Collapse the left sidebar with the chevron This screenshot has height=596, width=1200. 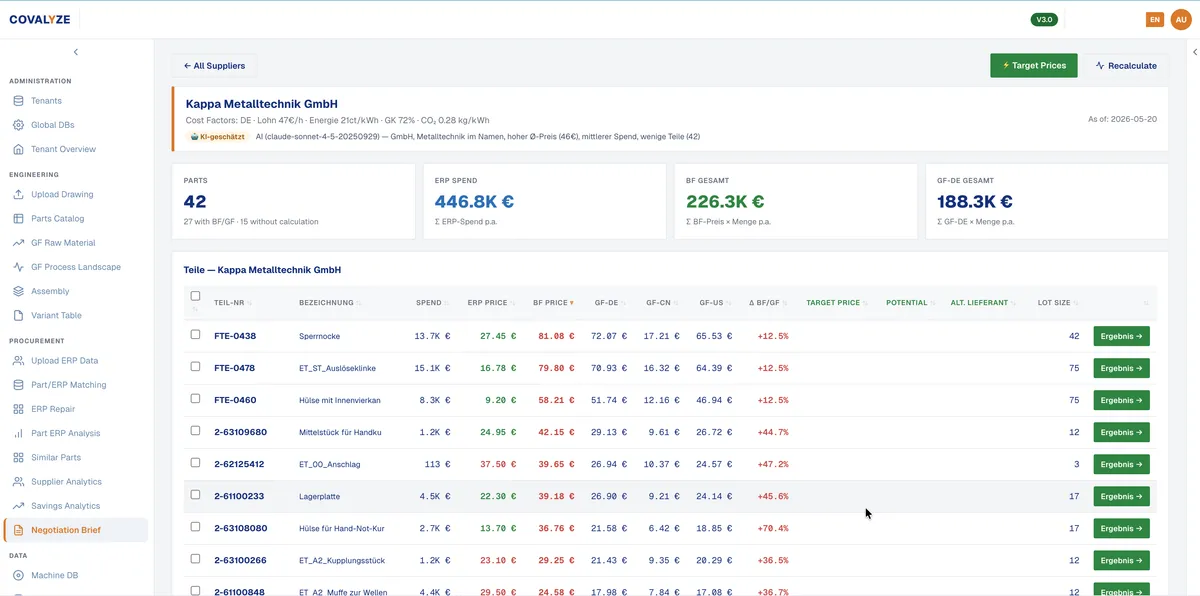click(76, 52)
